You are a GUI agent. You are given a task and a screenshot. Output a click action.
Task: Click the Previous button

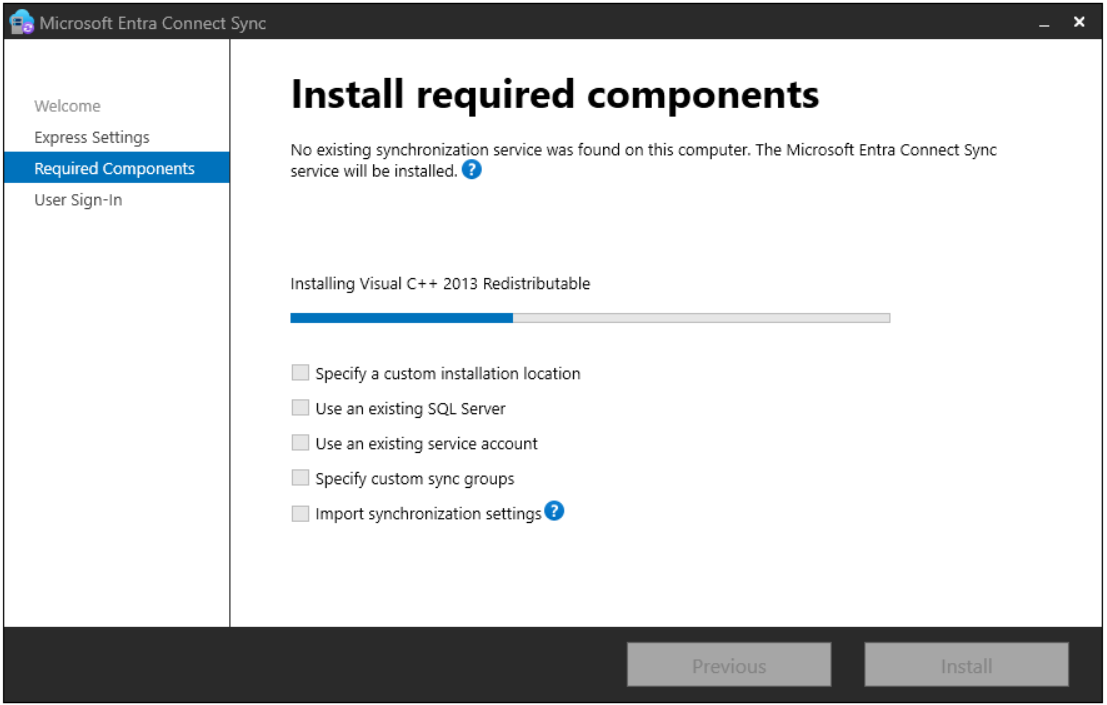[x=729, y=665]
